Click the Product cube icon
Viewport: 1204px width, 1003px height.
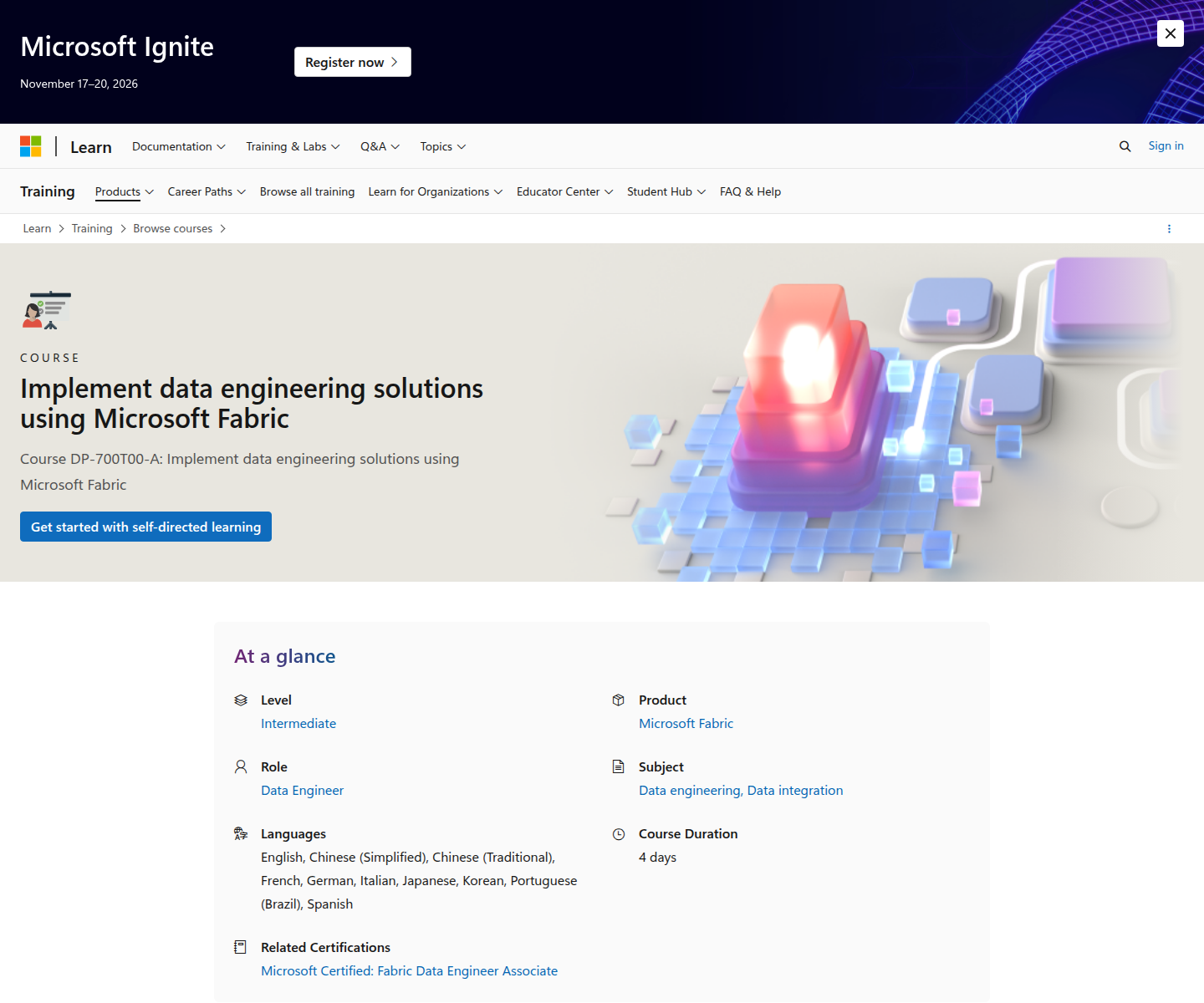619,700
